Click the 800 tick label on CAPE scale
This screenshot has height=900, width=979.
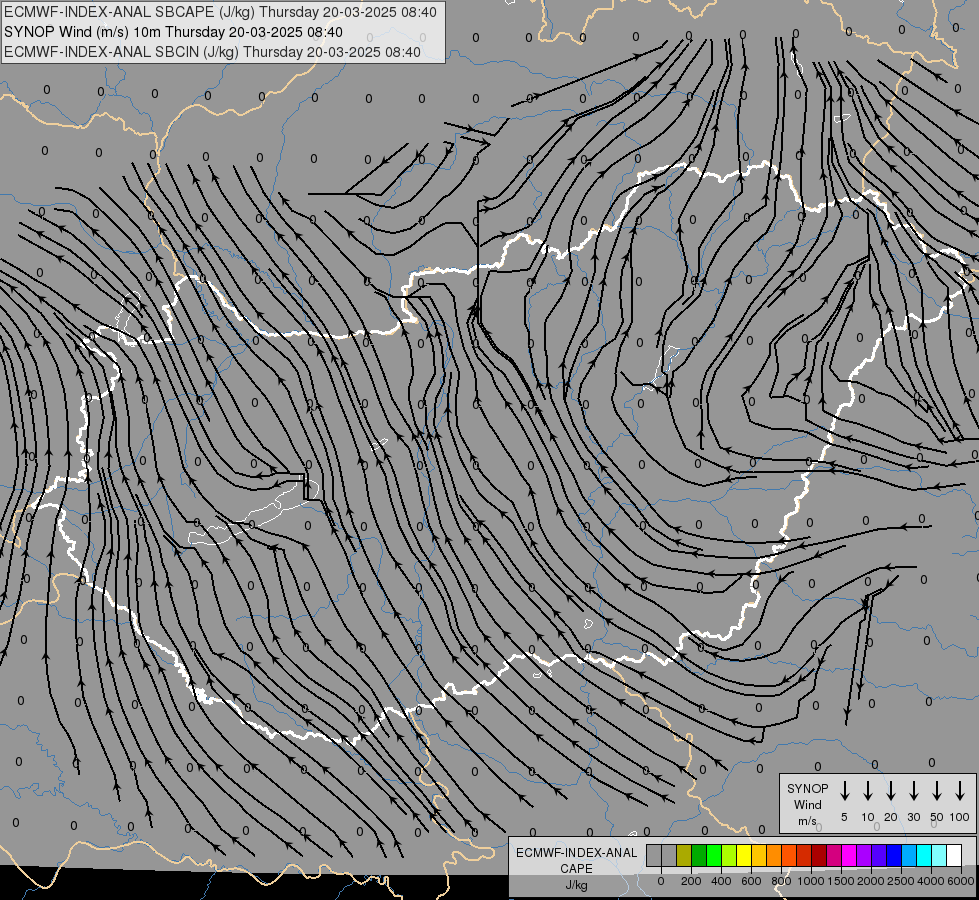click(781, 881)
